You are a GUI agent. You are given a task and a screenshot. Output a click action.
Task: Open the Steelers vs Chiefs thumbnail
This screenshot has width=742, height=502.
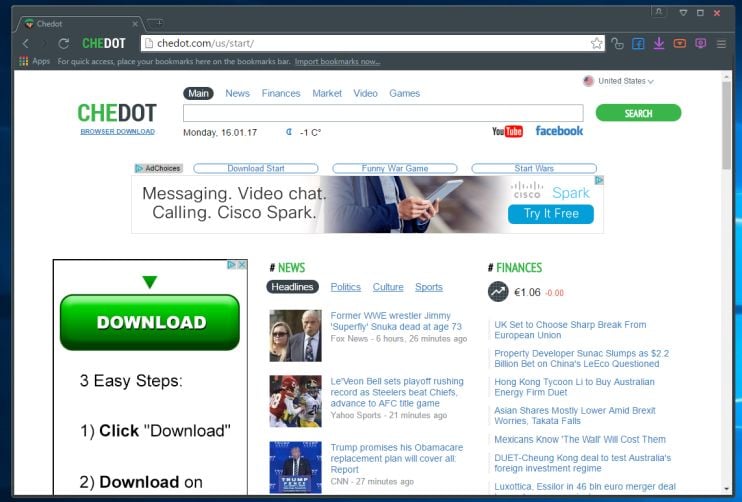pos(295,401)
